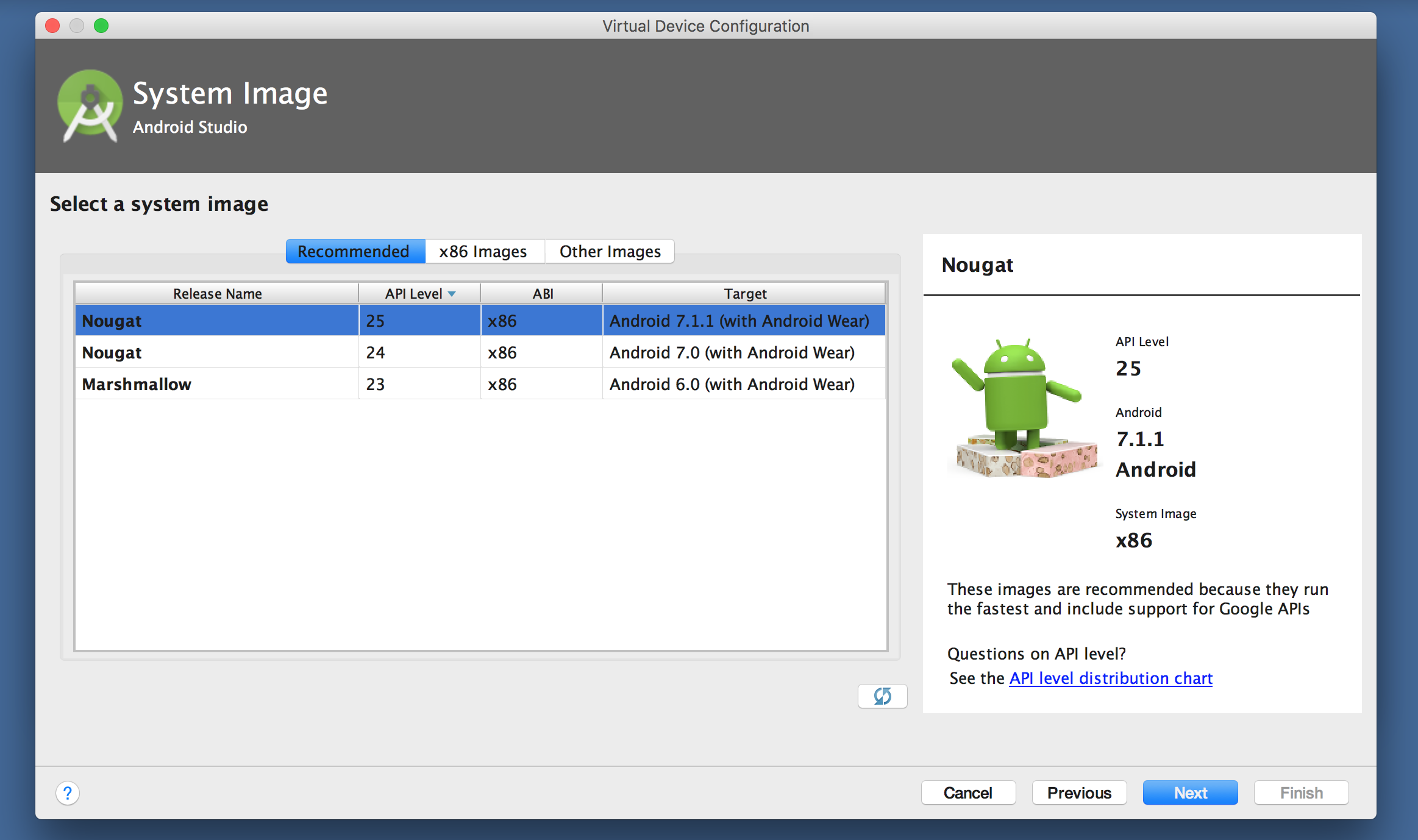Click the Android Studio logo icon
1418x840 pixels.
pos(90,106)
